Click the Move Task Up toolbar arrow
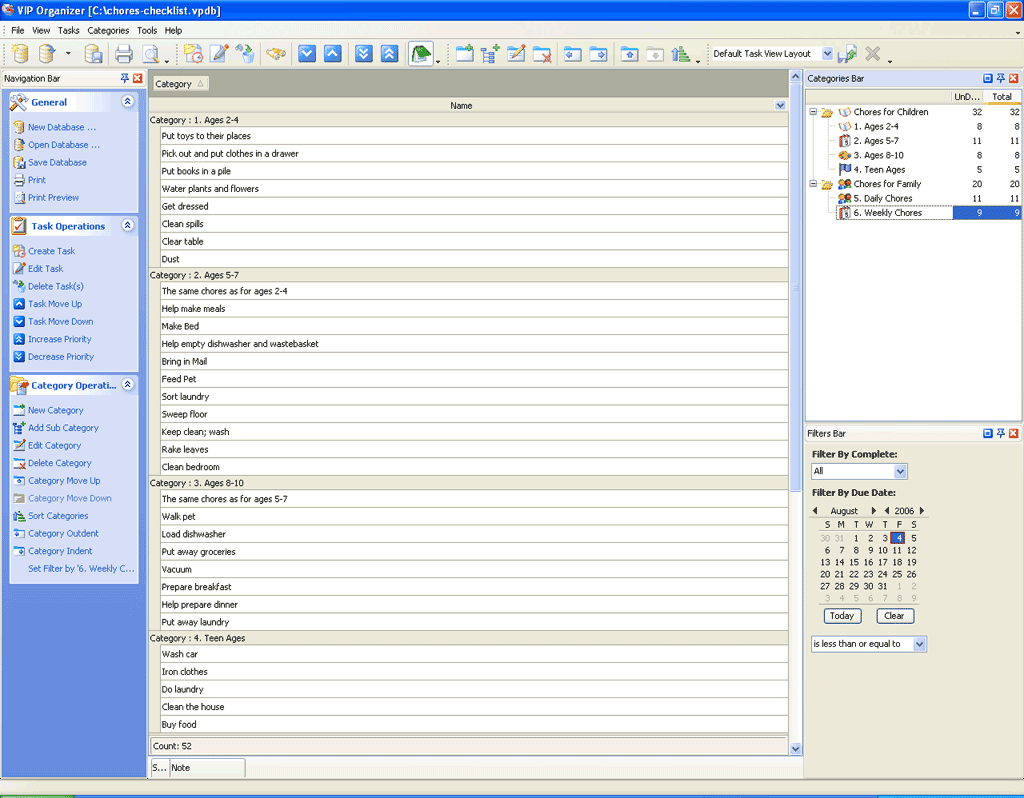This screenshot has height=798, width=1024. tap(333, 54)
